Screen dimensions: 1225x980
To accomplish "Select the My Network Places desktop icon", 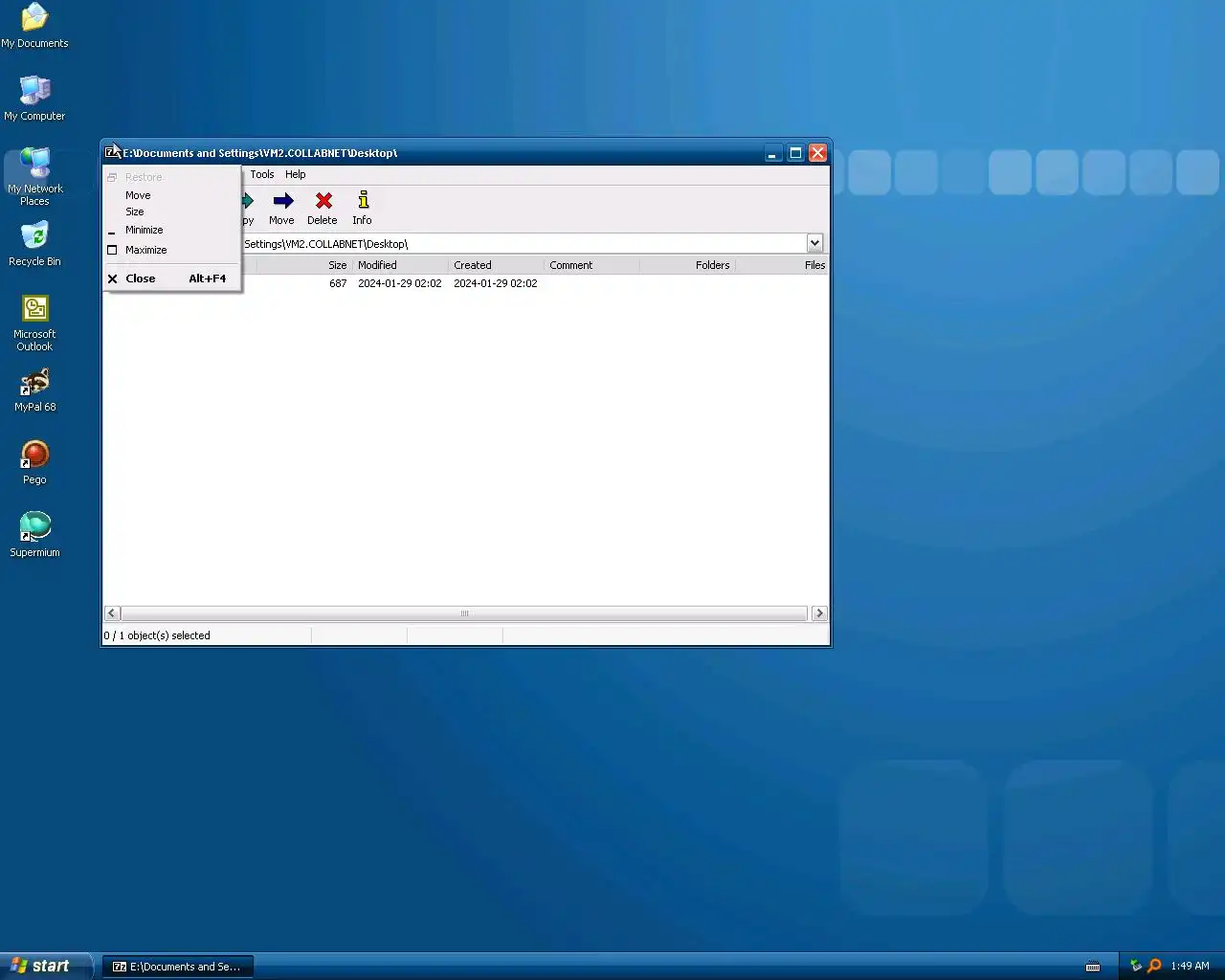I will [34, 177].
